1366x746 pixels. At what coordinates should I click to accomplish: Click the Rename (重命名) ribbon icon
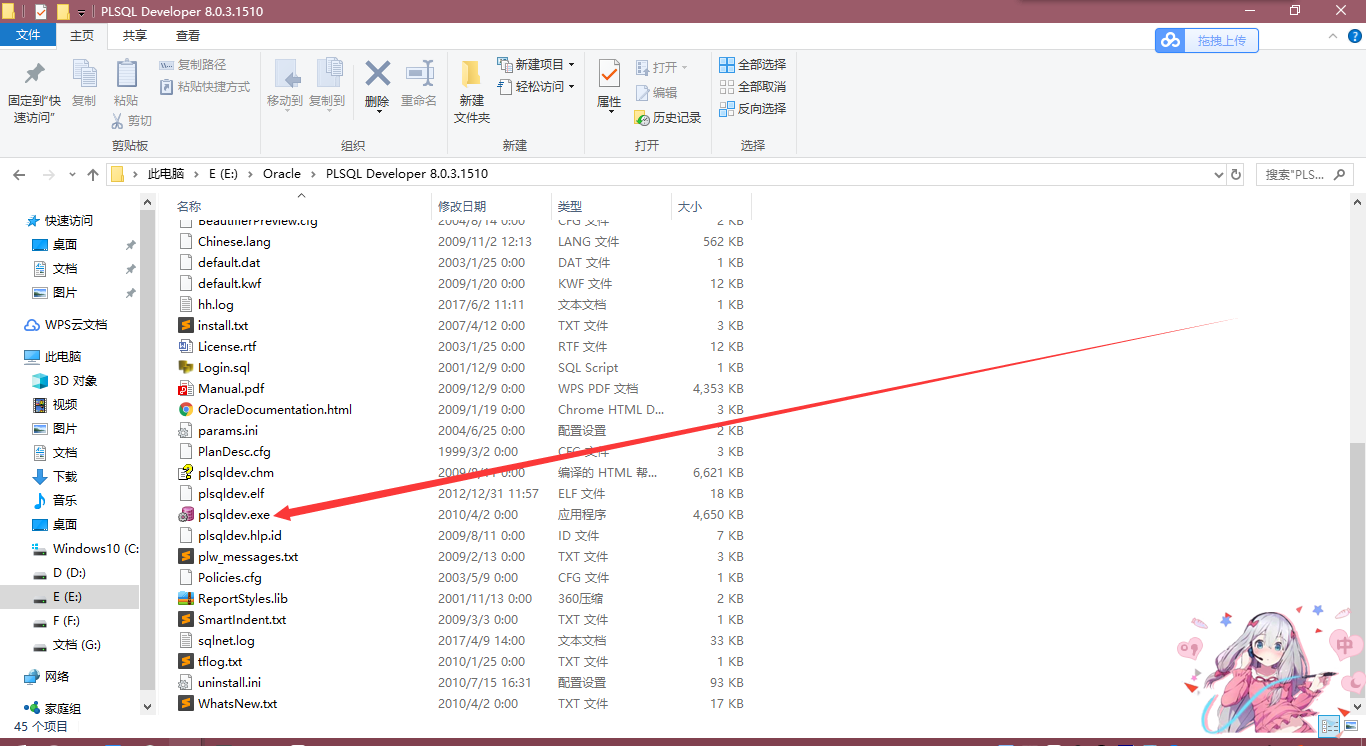(419, 83)
